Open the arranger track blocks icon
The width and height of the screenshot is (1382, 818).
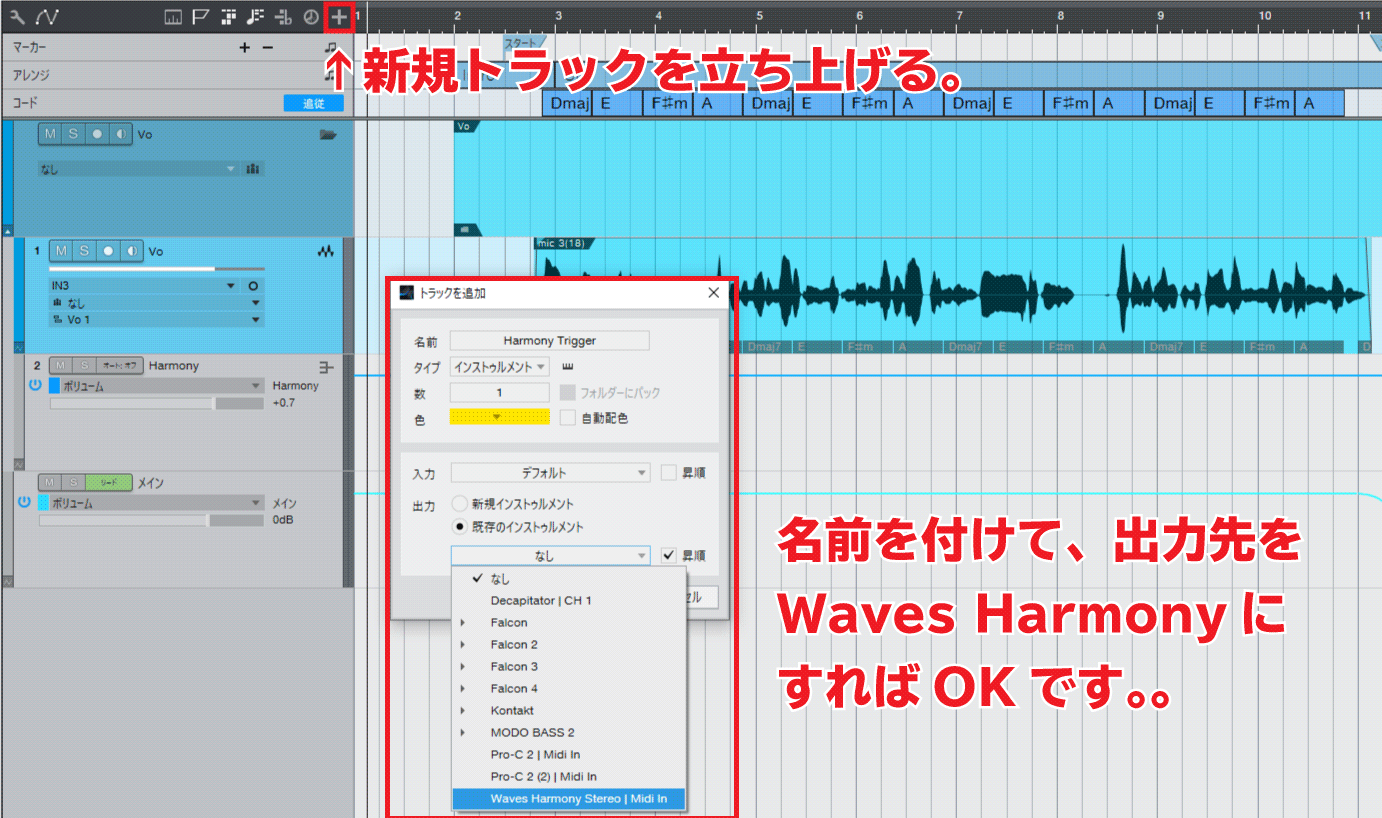(x=228, y=17)
